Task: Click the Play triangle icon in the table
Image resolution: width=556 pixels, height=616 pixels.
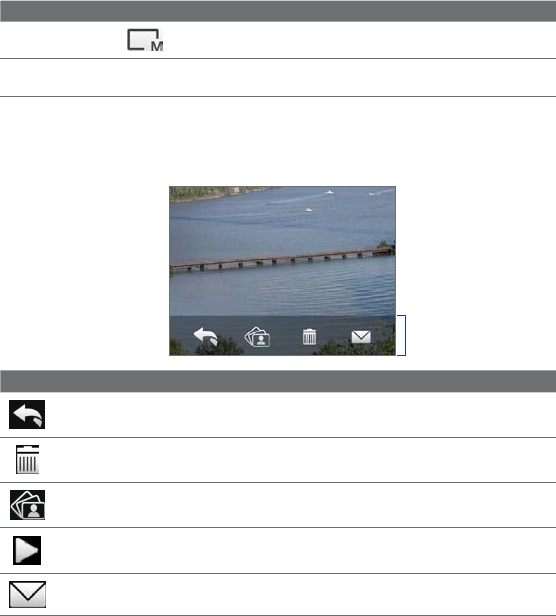Action: (27, 550)
